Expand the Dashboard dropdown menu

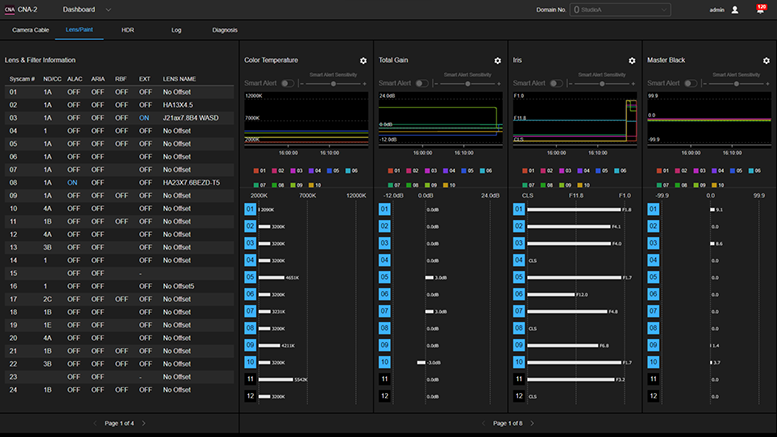[87, 9]
